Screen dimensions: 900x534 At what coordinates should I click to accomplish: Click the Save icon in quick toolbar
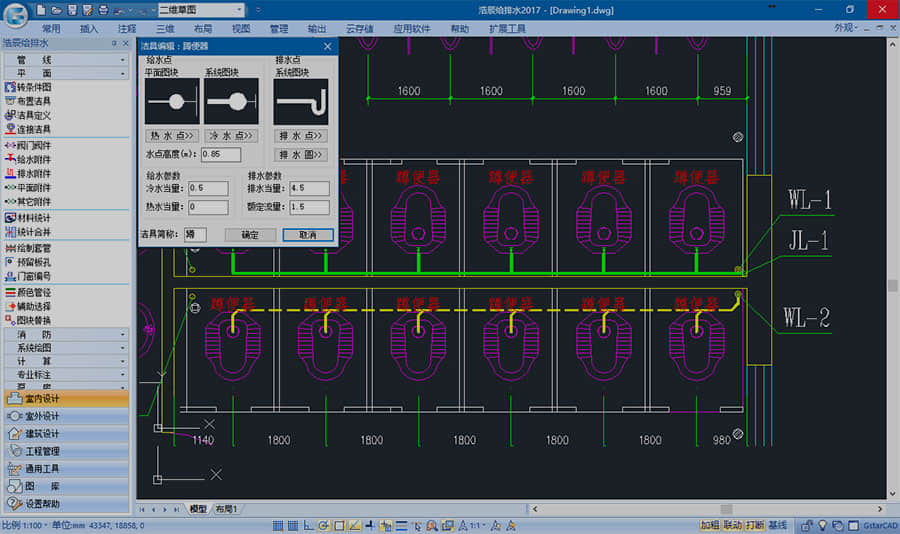point(71,9)
